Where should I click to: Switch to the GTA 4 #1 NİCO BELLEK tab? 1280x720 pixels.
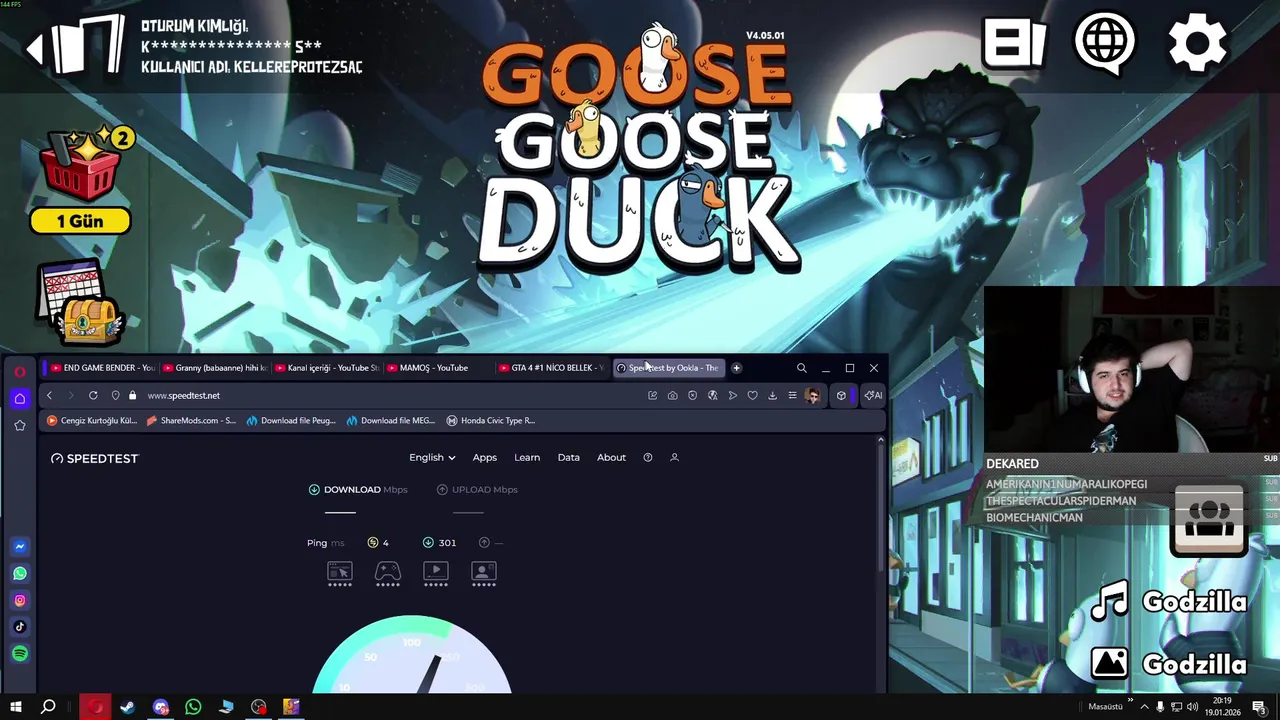[x=550, y=368]
